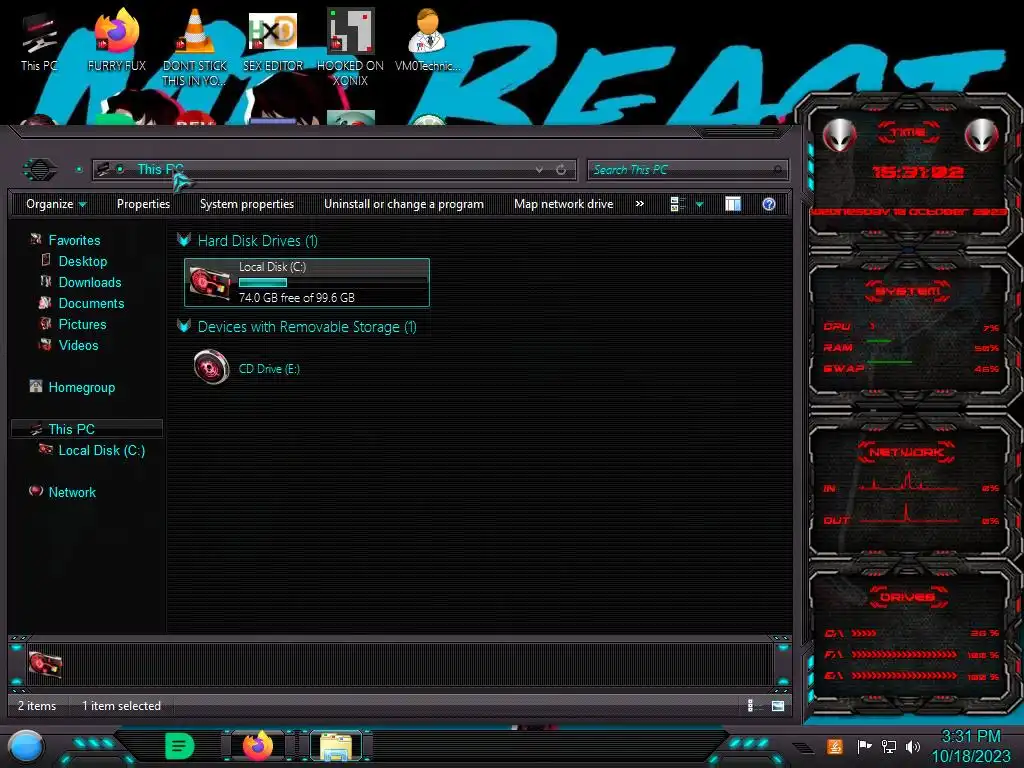
Task: Open the view options dropdown arrow
Action: tap(699, 204)
